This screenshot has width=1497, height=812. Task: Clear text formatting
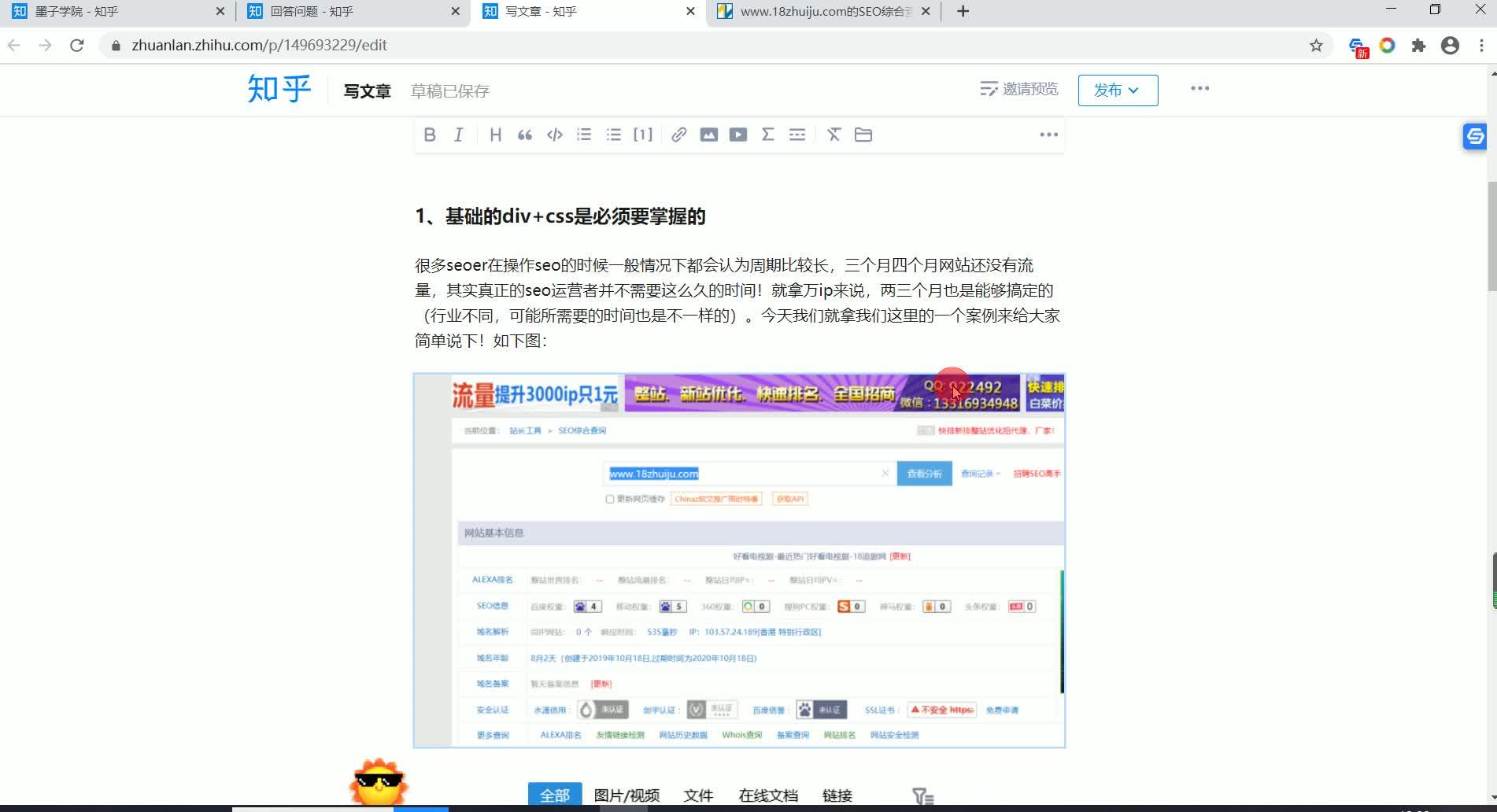pos(834,135)
